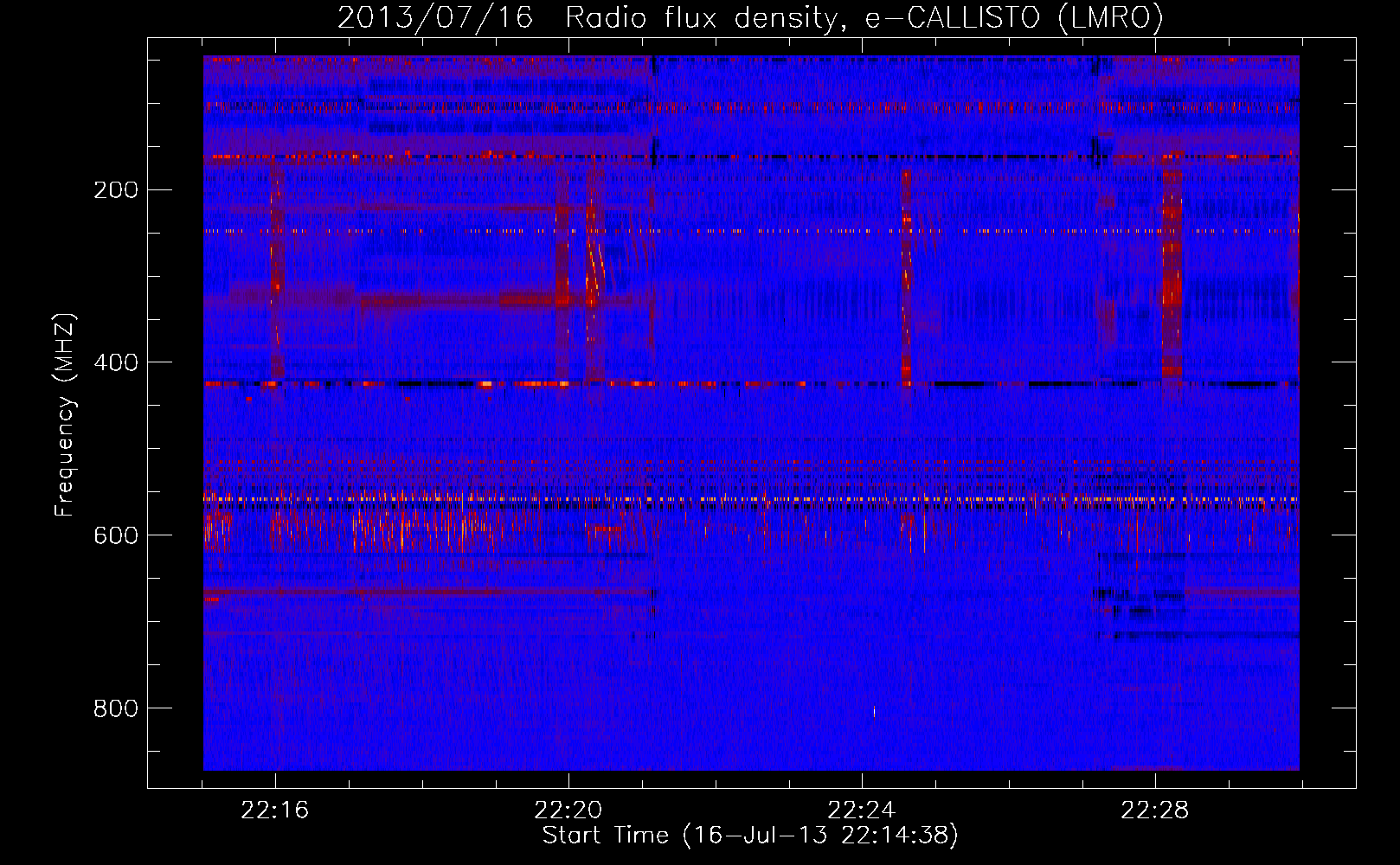
Task: Click the plot title "Radio flux density, e-CALLISTO (LMRO)"
Action: click(864, 18)
